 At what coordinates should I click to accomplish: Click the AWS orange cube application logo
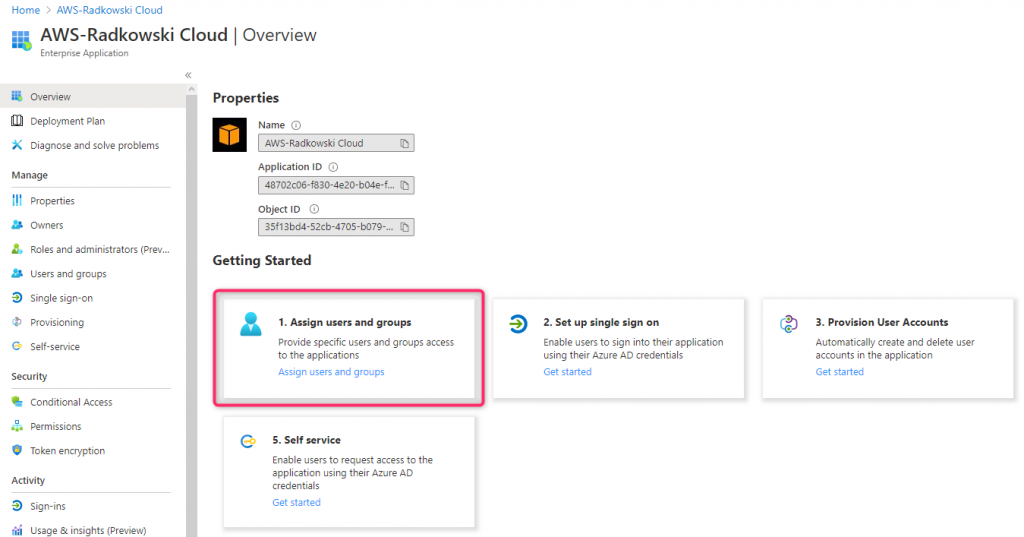(229, 135)
